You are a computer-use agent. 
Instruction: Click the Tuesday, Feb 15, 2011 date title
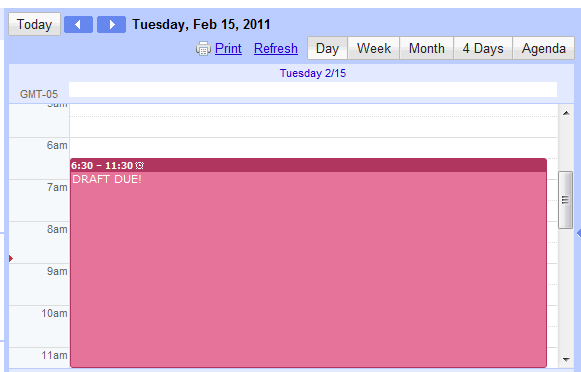[201, 24]
